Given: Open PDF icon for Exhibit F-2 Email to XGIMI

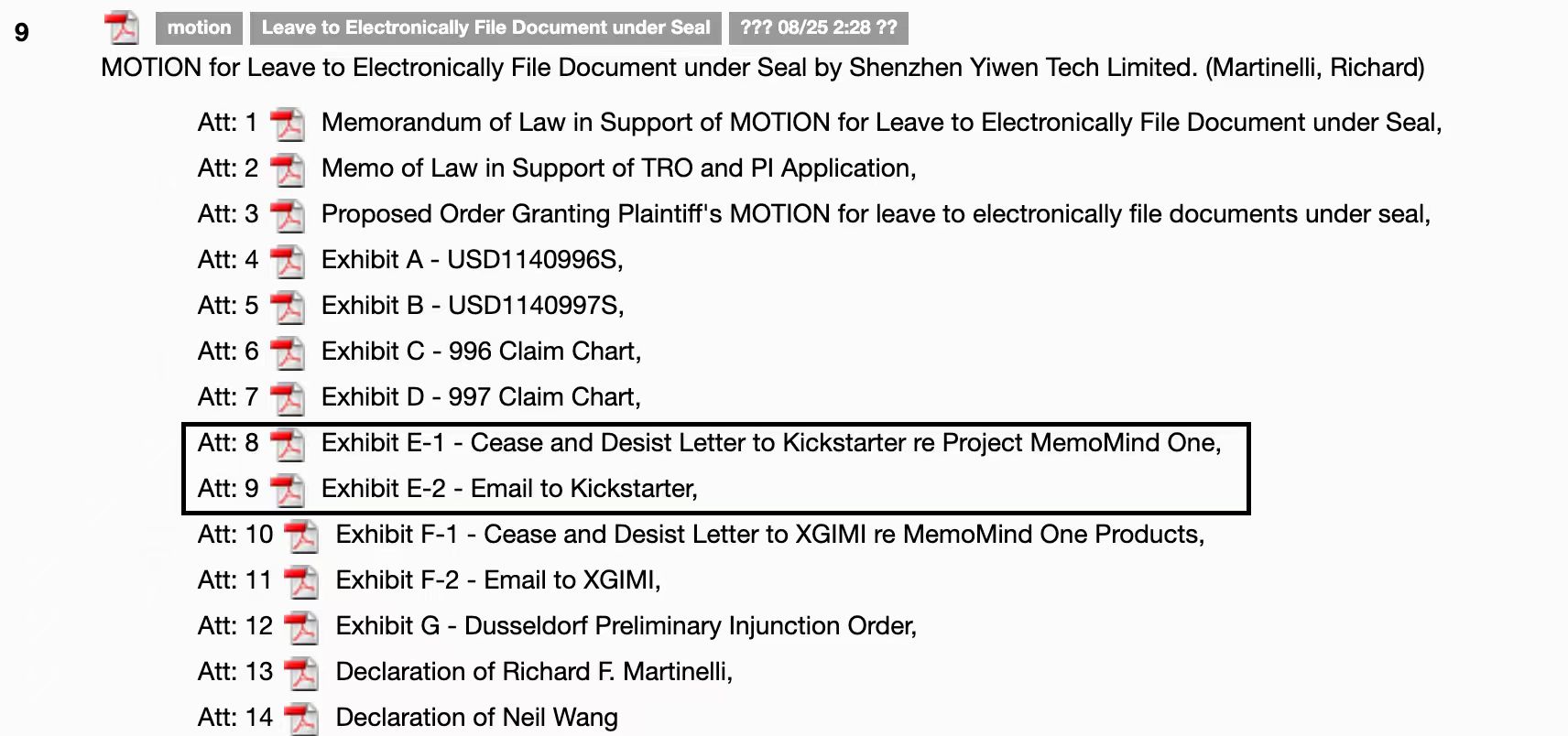Looking at the screenshot, I should click(x=301, y=581).
